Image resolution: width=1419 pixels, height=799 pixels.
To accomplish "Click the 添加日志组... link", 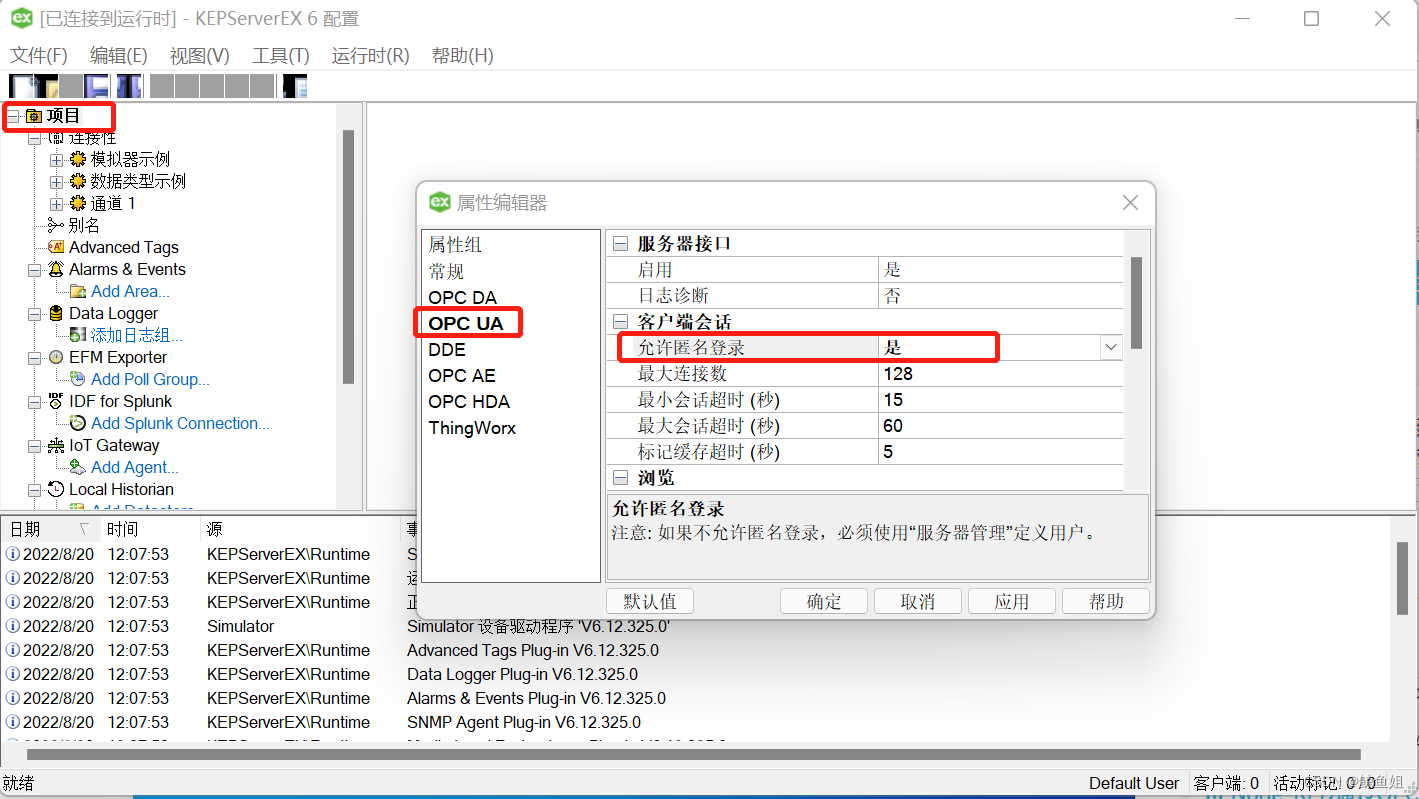I will click(137, 336).
